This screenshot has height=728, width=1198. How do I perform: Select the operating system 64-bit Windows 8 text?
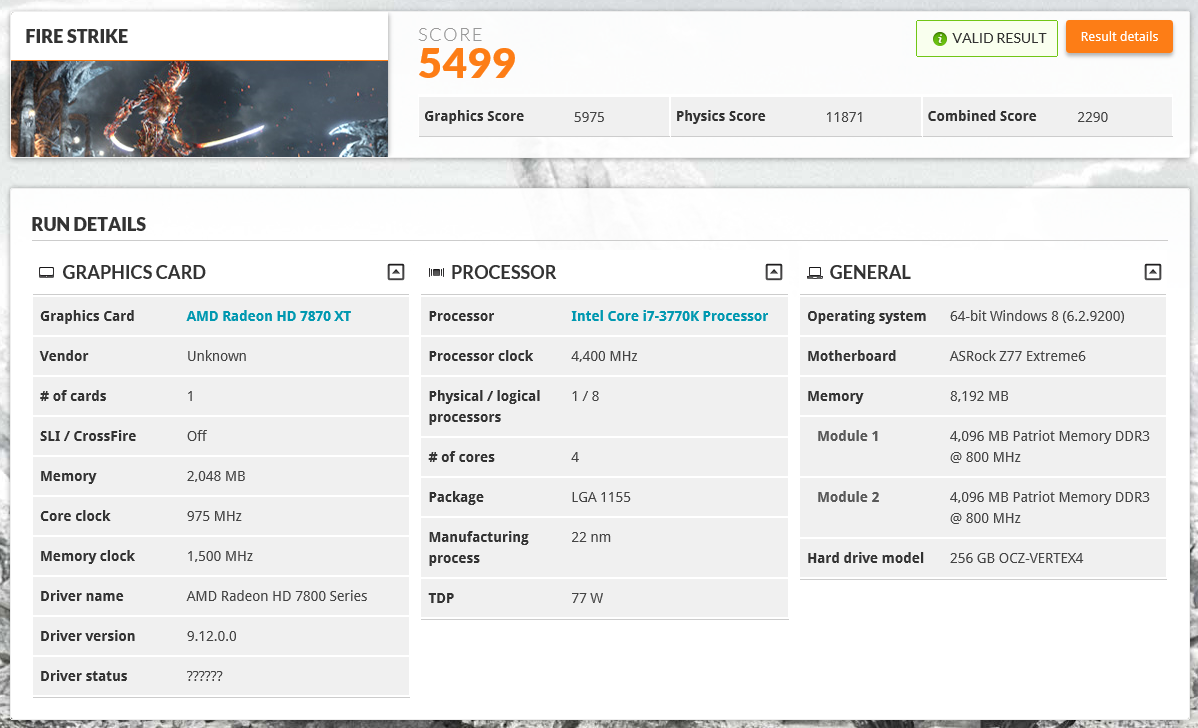pos(1037,316)
